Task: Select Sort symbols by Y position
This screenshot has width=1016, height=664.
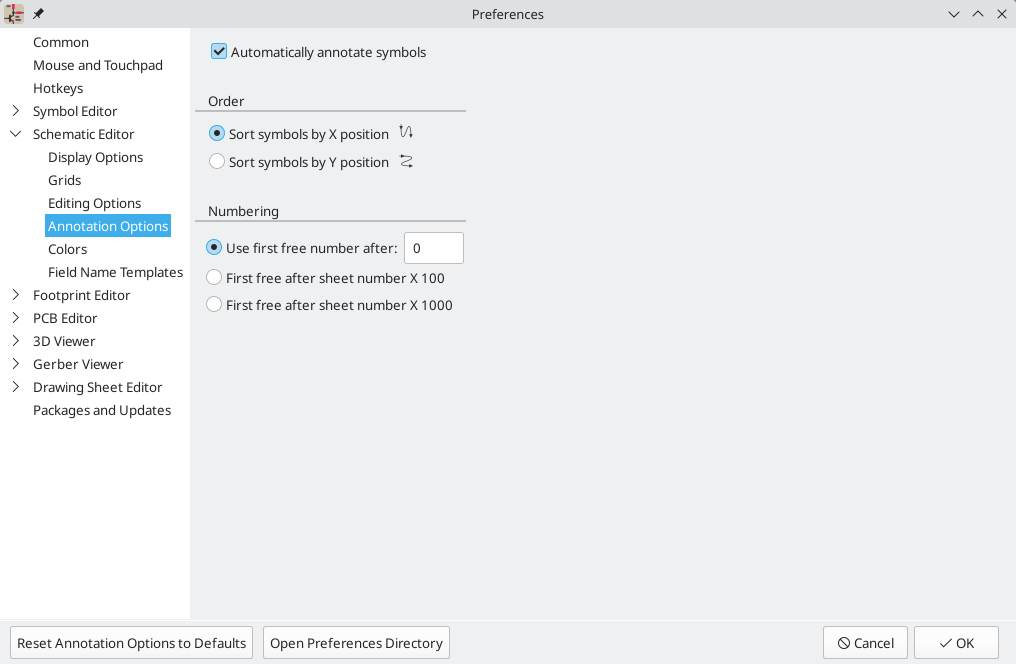Action: coord(217,162)
